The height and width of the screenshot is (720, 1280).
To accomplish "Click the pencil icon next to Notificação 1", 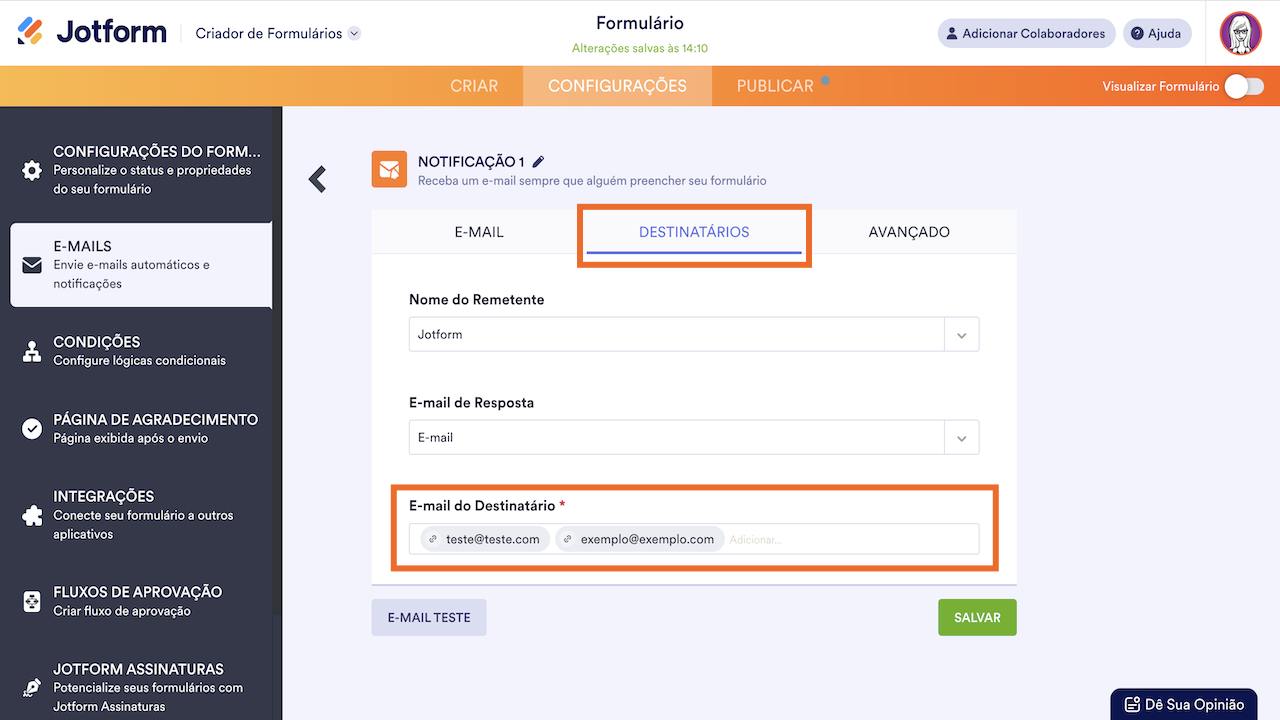I will click(539, 161).
